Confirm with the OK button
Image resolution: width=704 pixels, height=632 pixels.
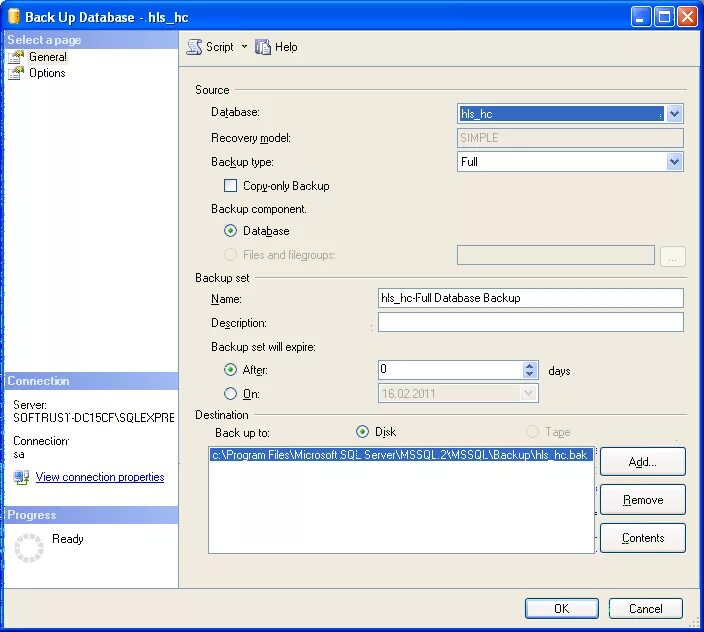click(x=561, y=609)
